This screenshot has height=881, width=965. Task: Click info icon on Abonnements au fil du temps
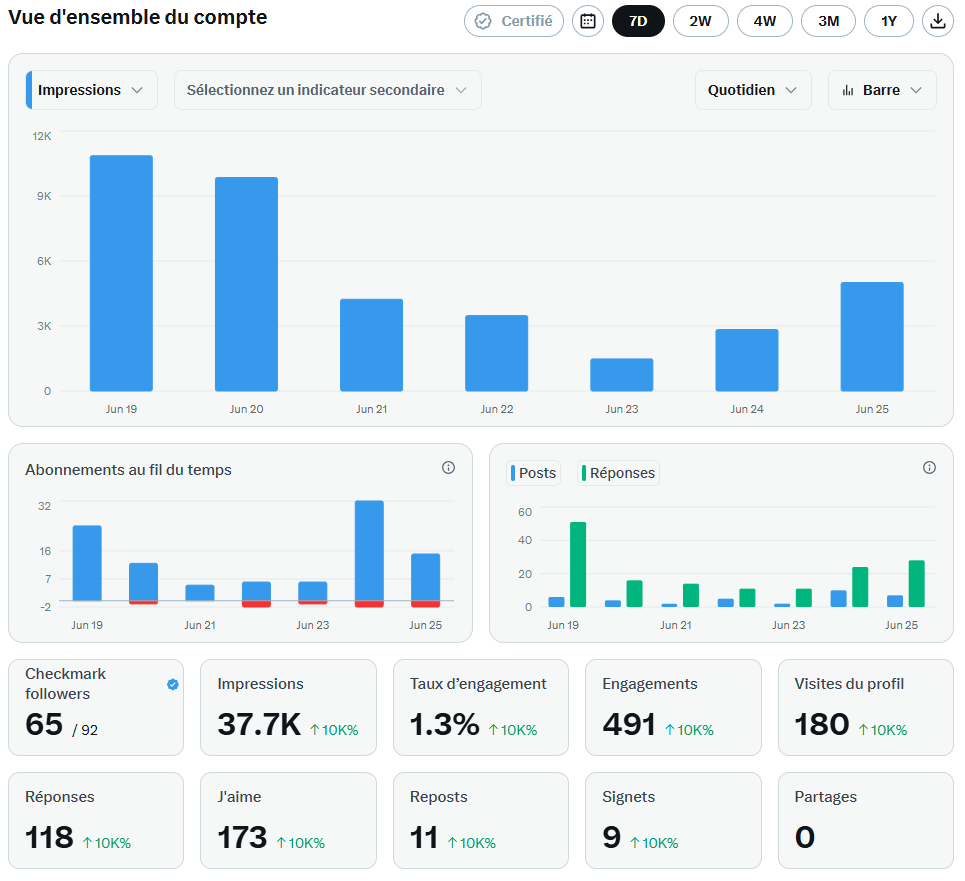tap(449, 468)
